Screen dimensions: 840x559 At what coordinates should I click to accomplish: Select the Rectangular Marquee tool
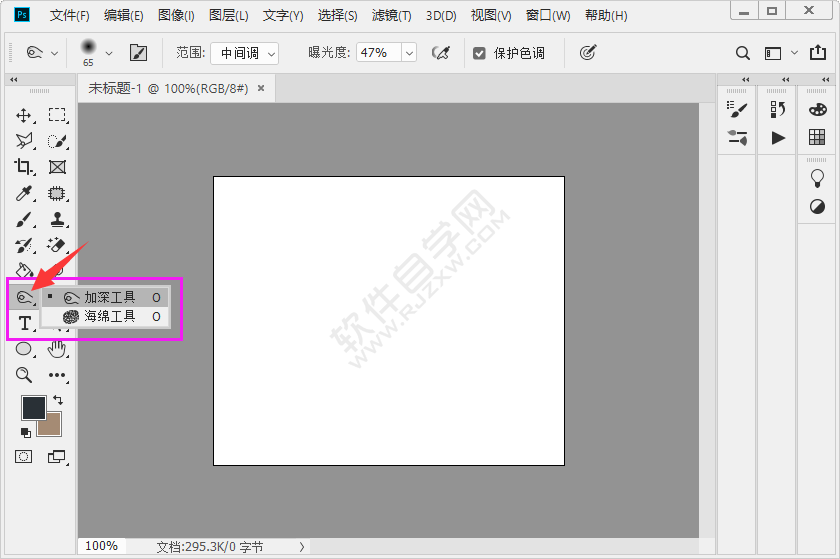point(57,115)
